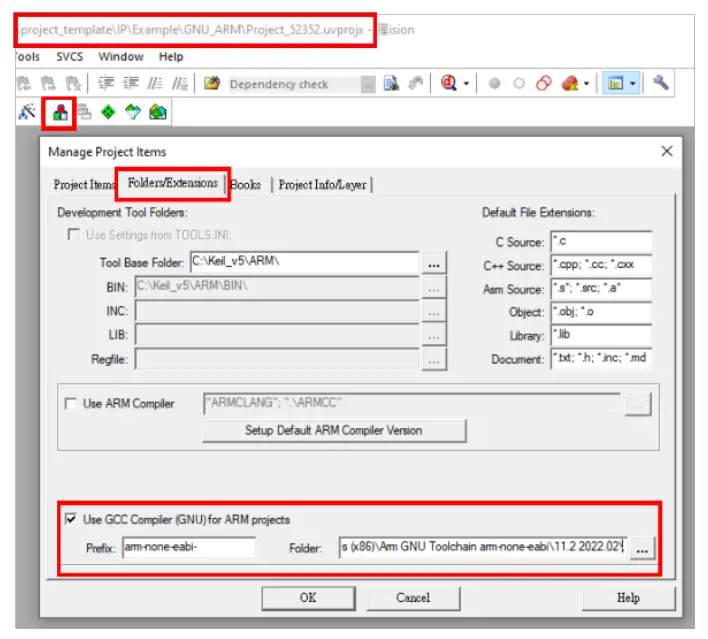Open the Books tab
The height and width of the screenshot is (639, 708).
click(x=246, y=185)
